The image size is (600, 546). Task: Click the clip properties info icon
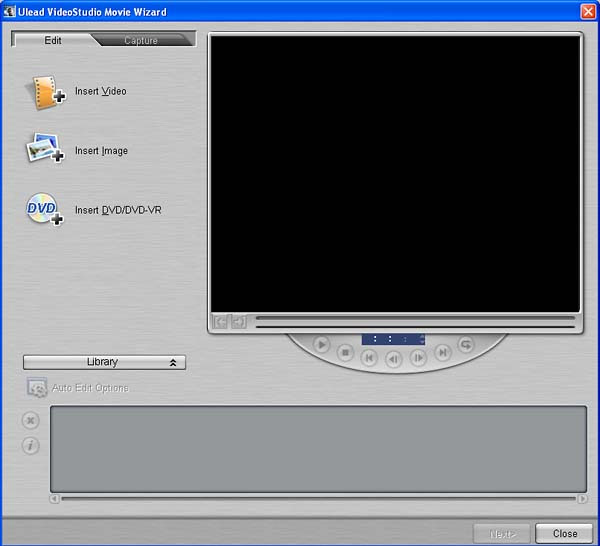click(31, 446)
